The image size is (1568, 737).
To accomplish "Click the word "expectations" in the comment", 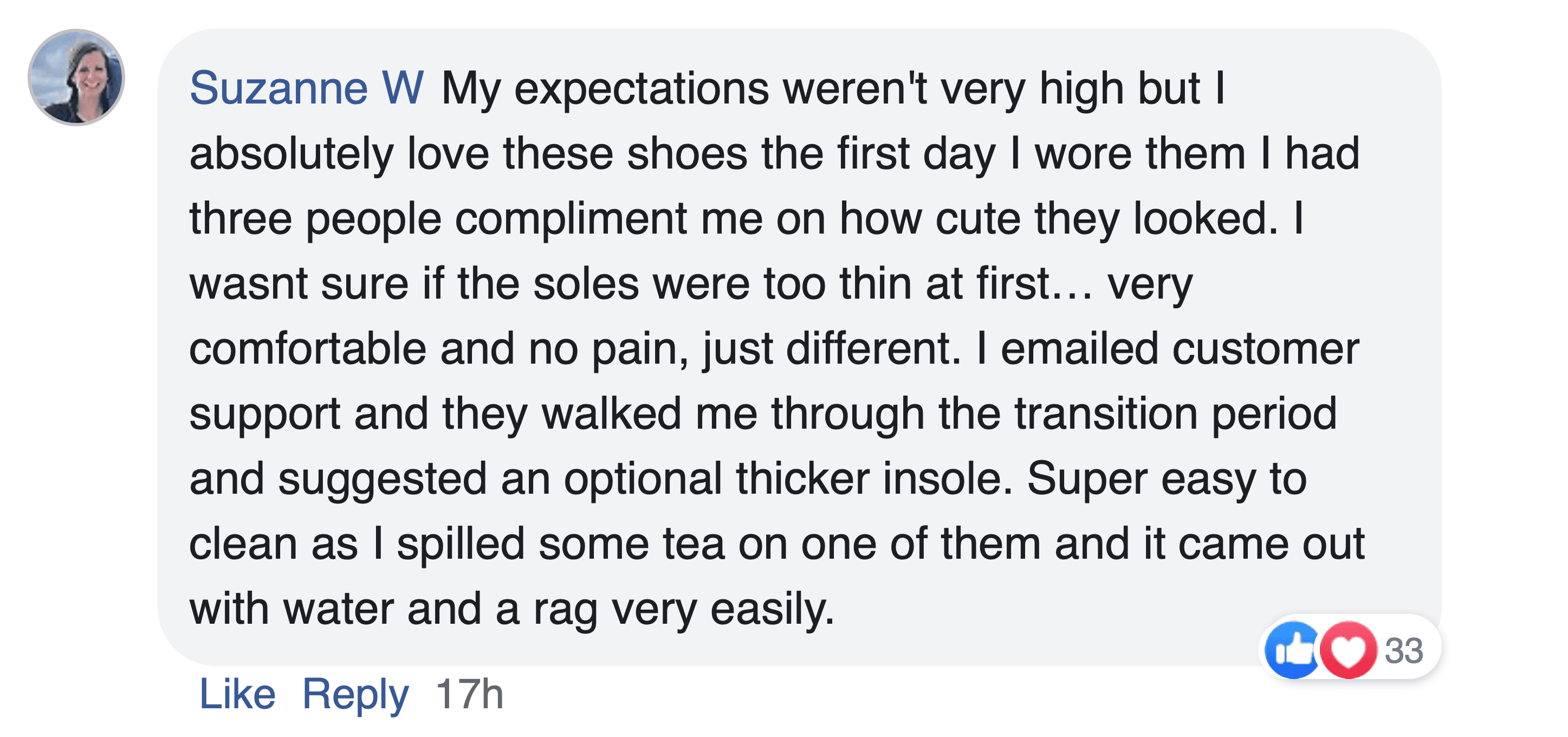I will (x=642, y=88).
